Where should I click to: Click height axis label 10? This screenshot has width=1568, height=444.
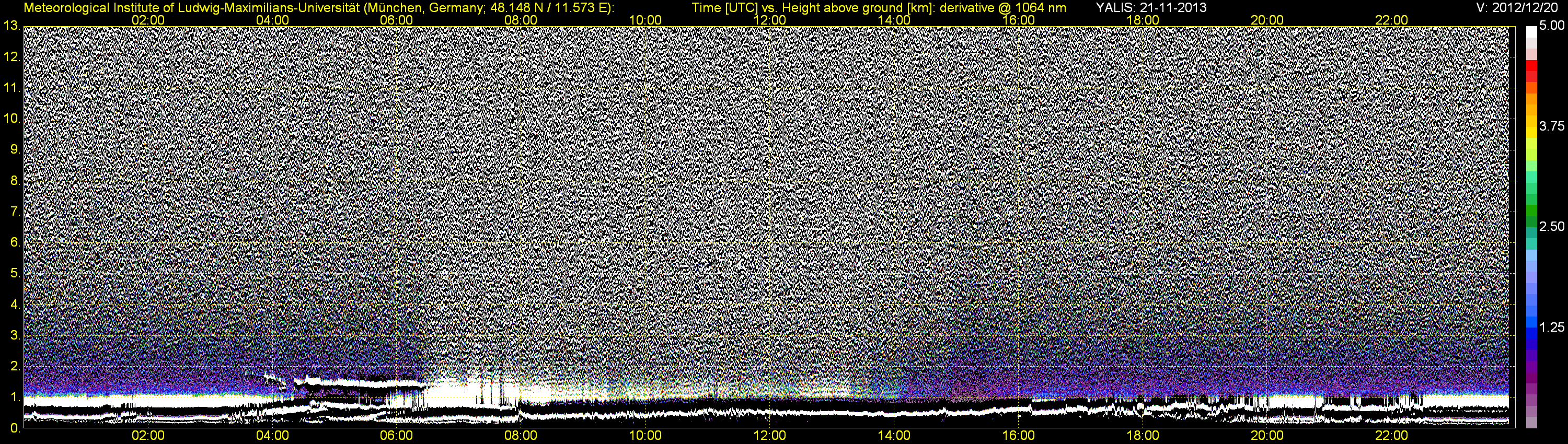pos(11,119)
